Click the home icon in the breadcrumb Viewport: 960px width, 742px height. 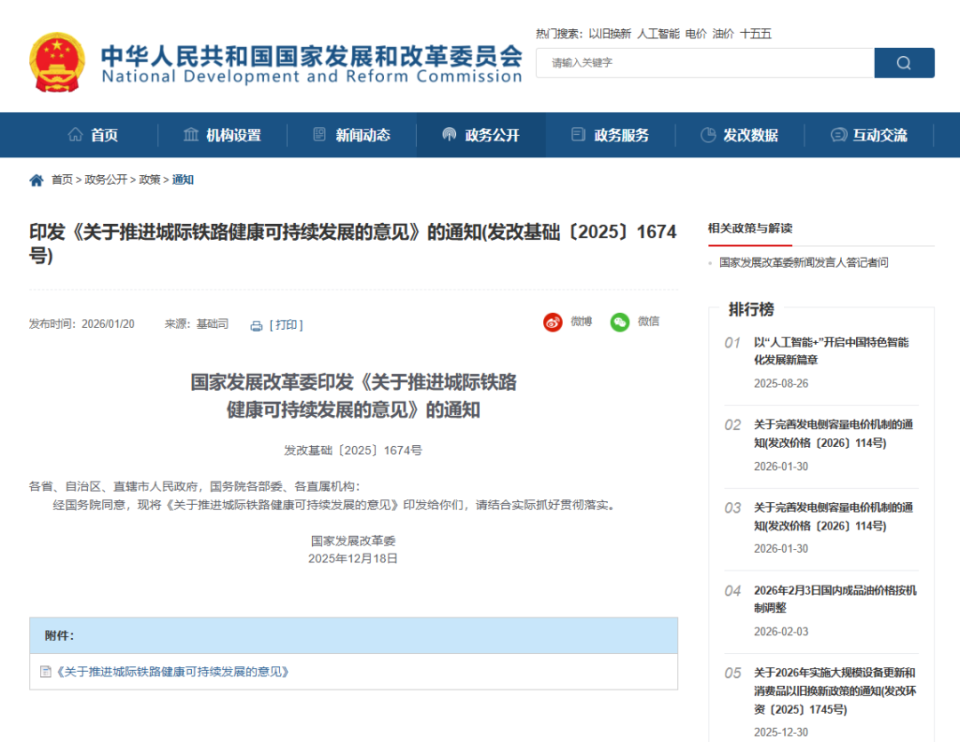click(35, 180)
